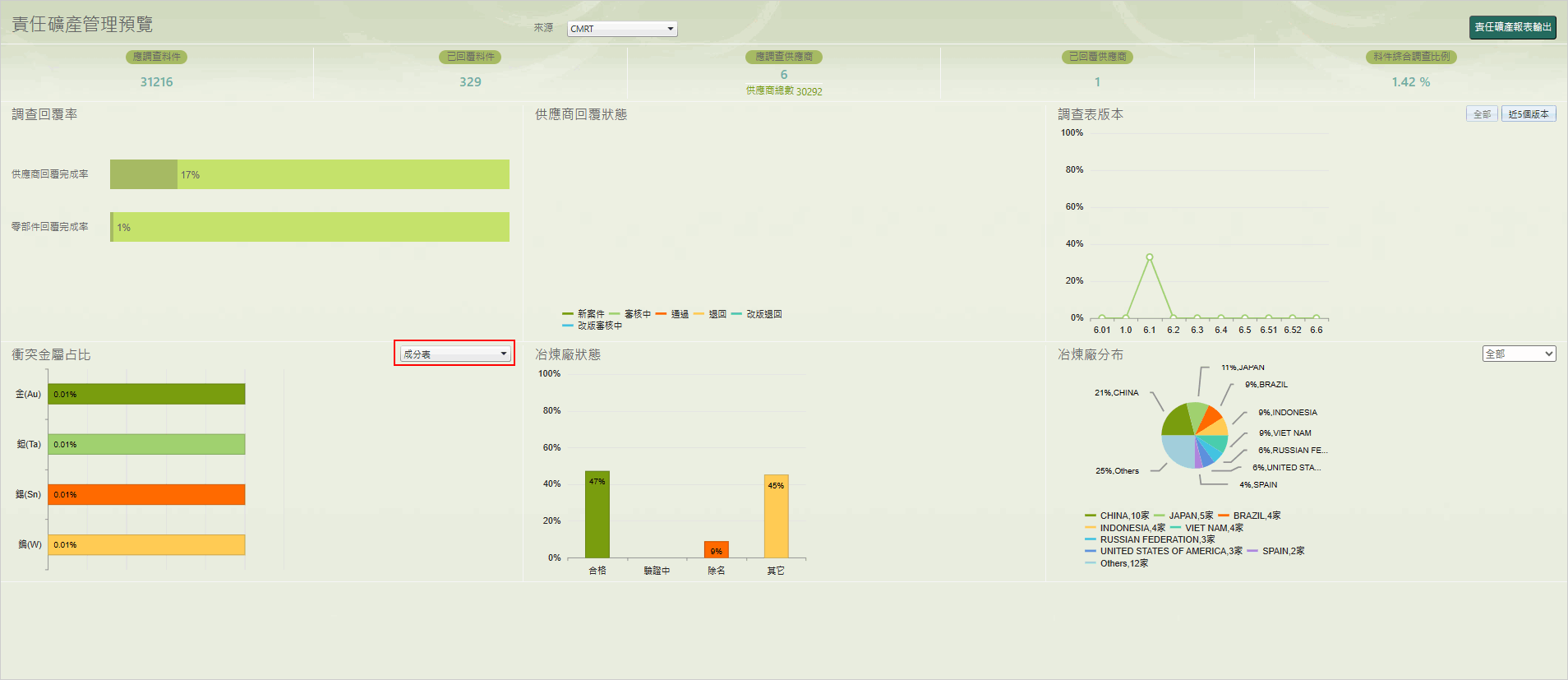This screenshot has width=1568, height=680.
Task: Click the 除名 9% bar
Action: pyautogui.click(x=717, y=550)
